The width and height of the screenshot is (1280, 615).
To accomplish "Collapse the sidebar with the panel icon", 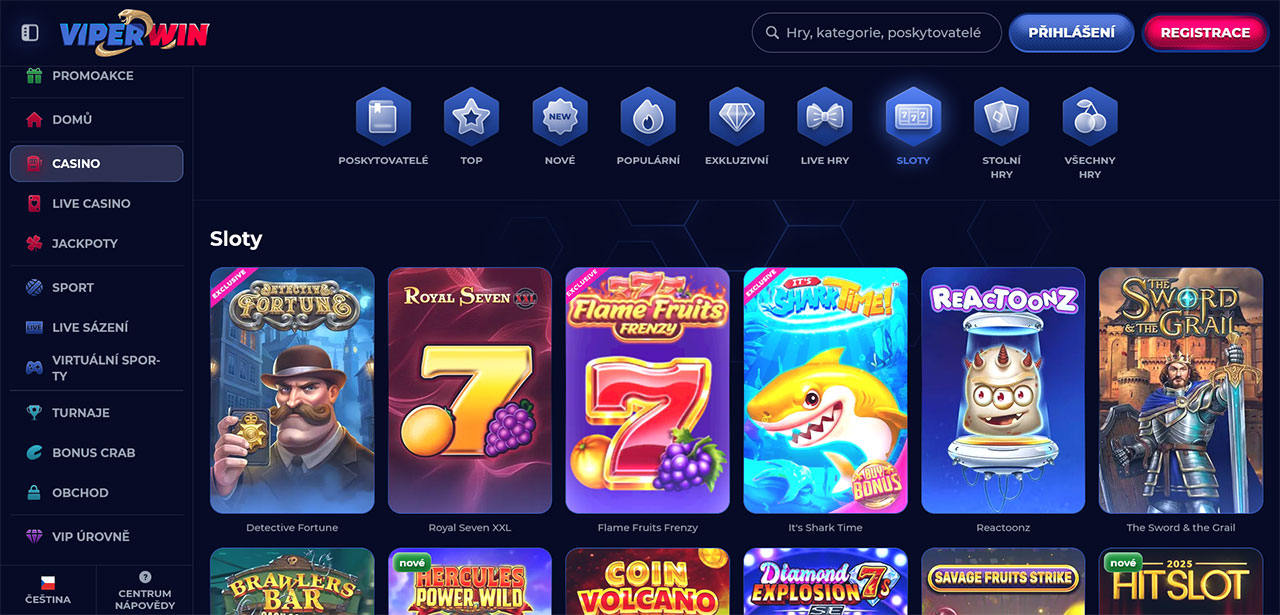I will click(x=30, y=33).
